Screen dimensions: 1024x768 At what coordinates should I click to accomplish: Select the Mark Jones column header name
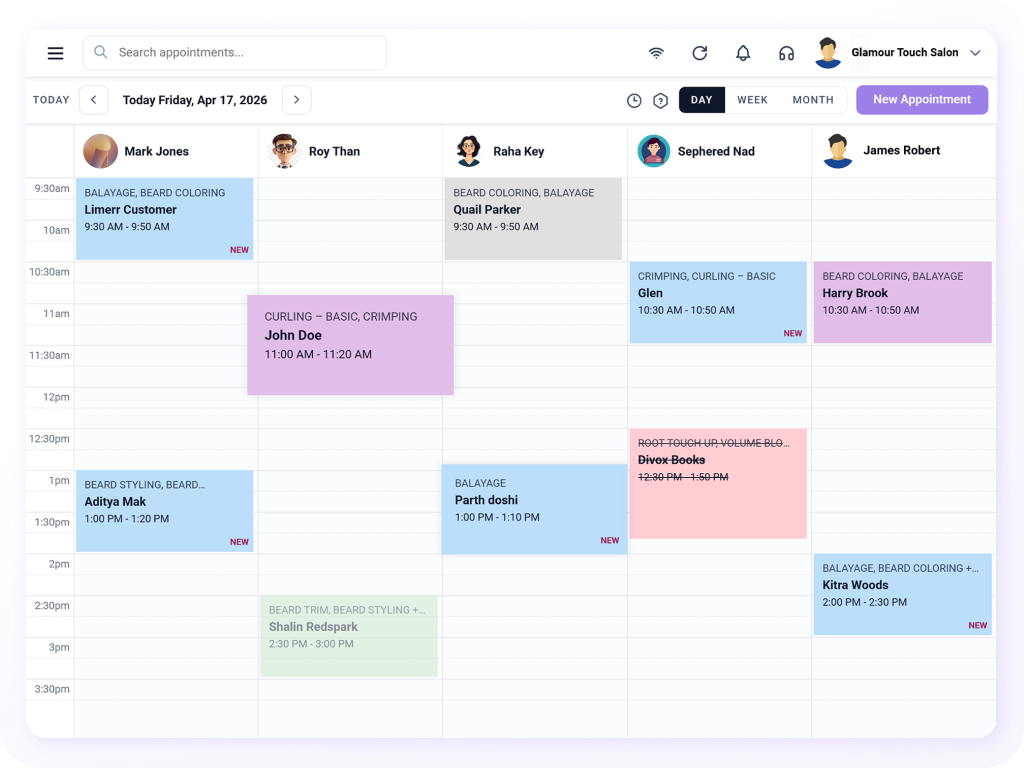(157, 152)
